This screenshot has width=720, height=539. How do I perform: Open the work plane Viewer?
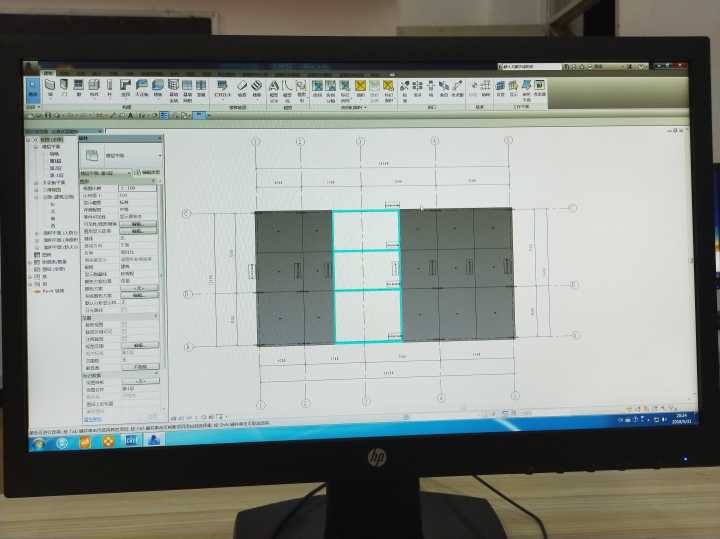(540, 88)
